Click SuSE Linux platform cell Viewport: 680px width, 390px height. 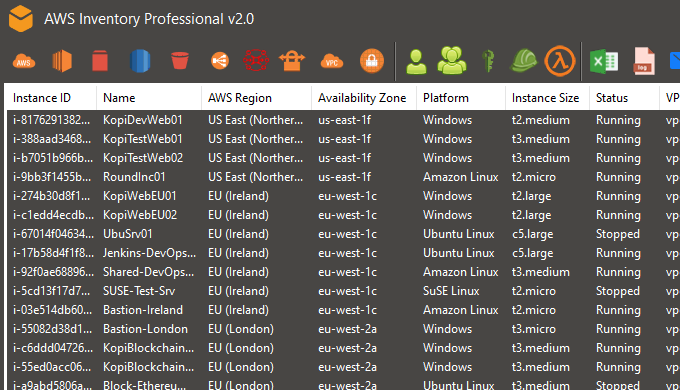[451, 291]
